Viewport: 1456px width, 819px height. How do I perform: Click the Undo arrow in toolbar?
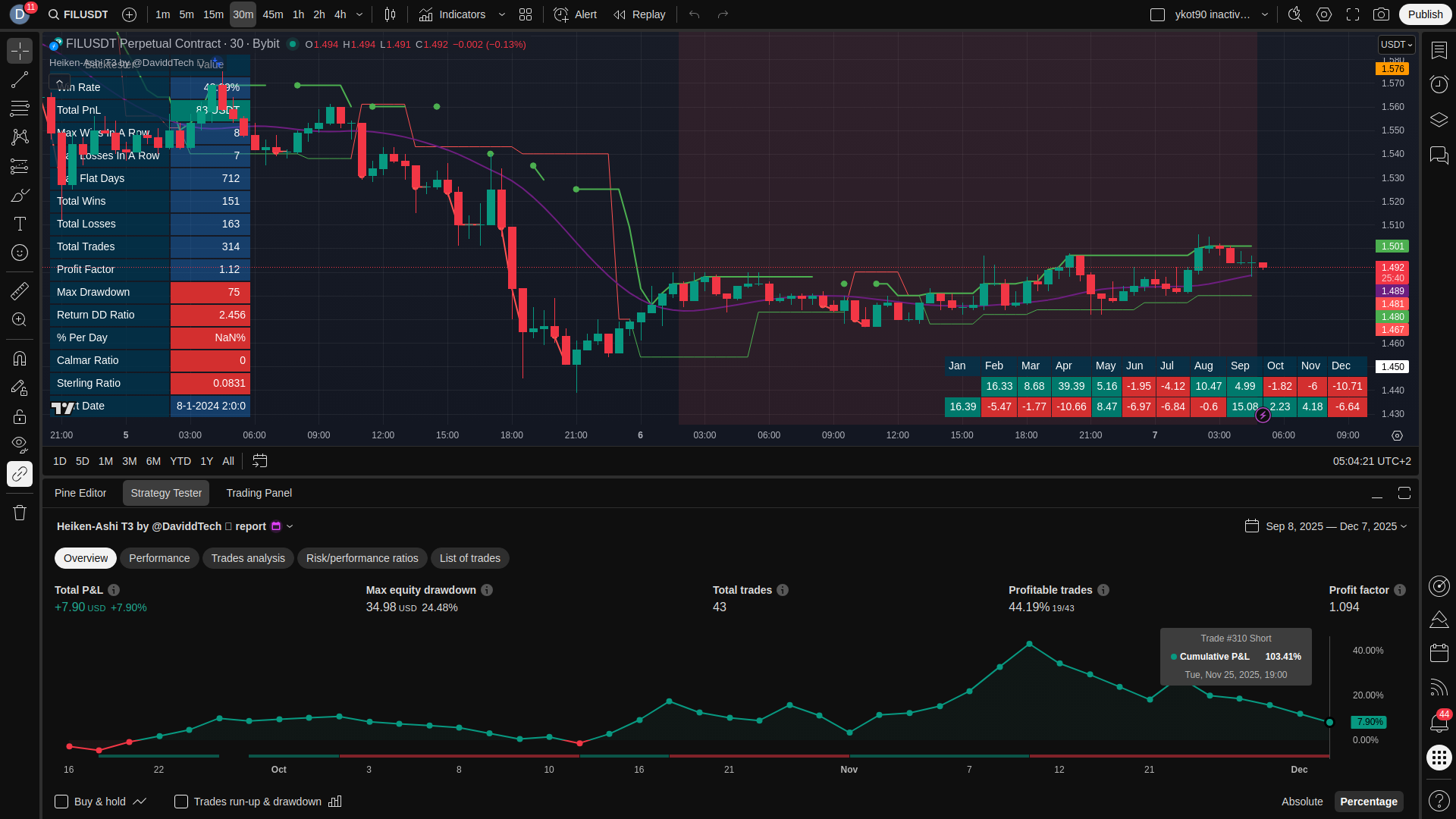(x=694, y=14)
